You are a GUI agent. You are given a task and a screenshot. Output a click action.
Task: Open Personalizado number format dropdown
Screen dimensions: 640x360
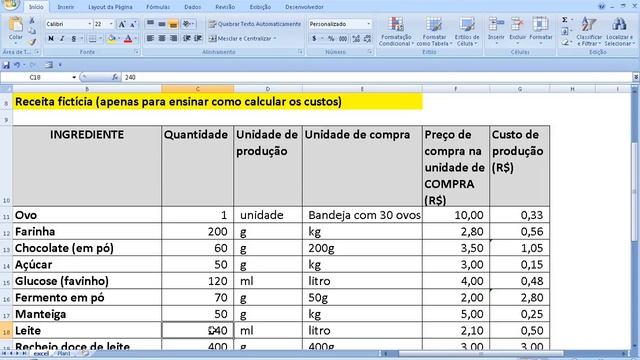369,24
